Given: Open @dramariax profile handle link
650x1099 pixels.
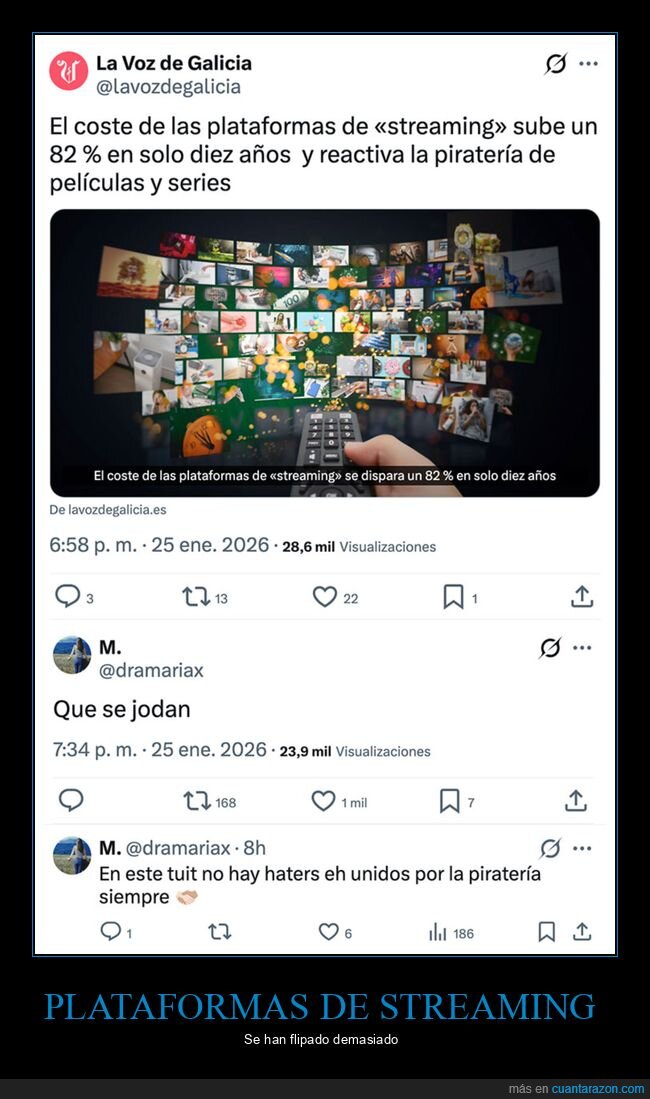Looking at the screenshot, I should [x=151, y=671].
